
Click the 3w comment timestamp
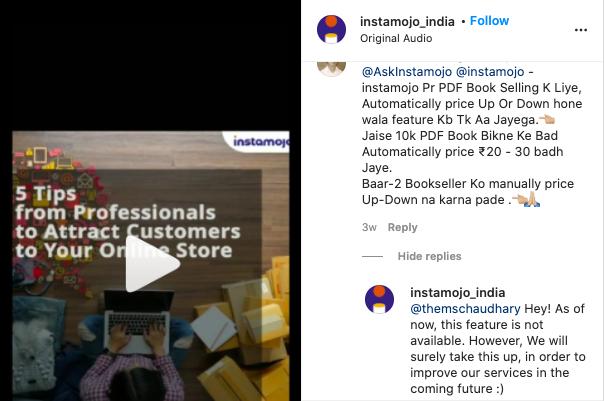click(x=369, y=227)
